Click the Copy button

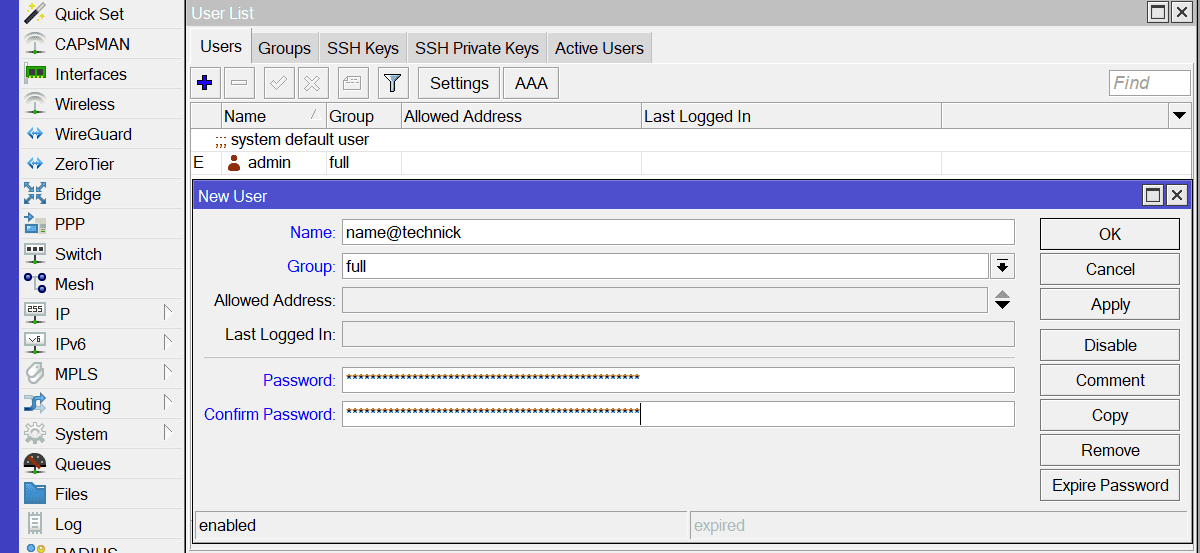click(1110, 415)
